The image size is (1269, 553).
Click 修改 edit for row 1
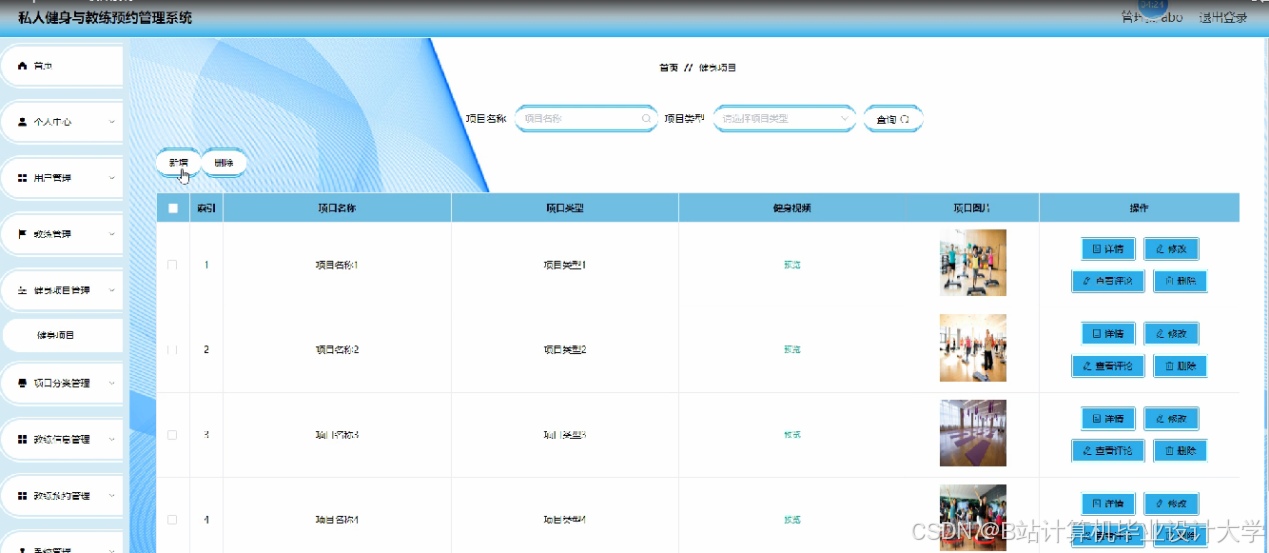click(x=1171, y=248)
